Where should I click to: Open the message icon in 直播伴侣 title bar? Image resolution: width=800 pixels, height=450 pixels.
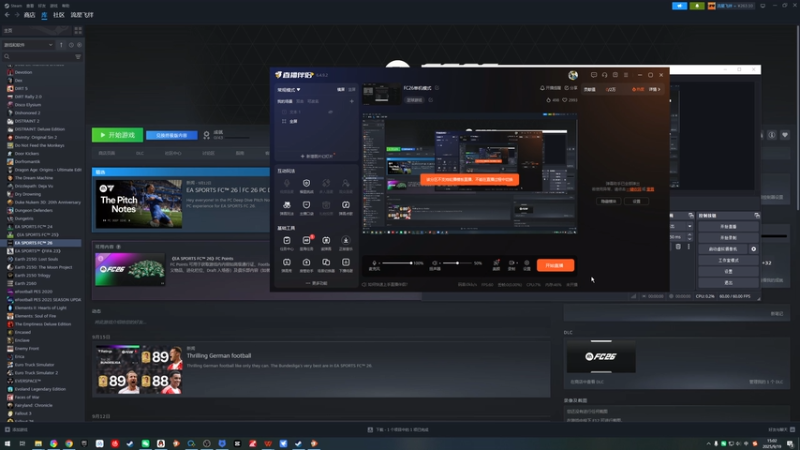(594, 75)
